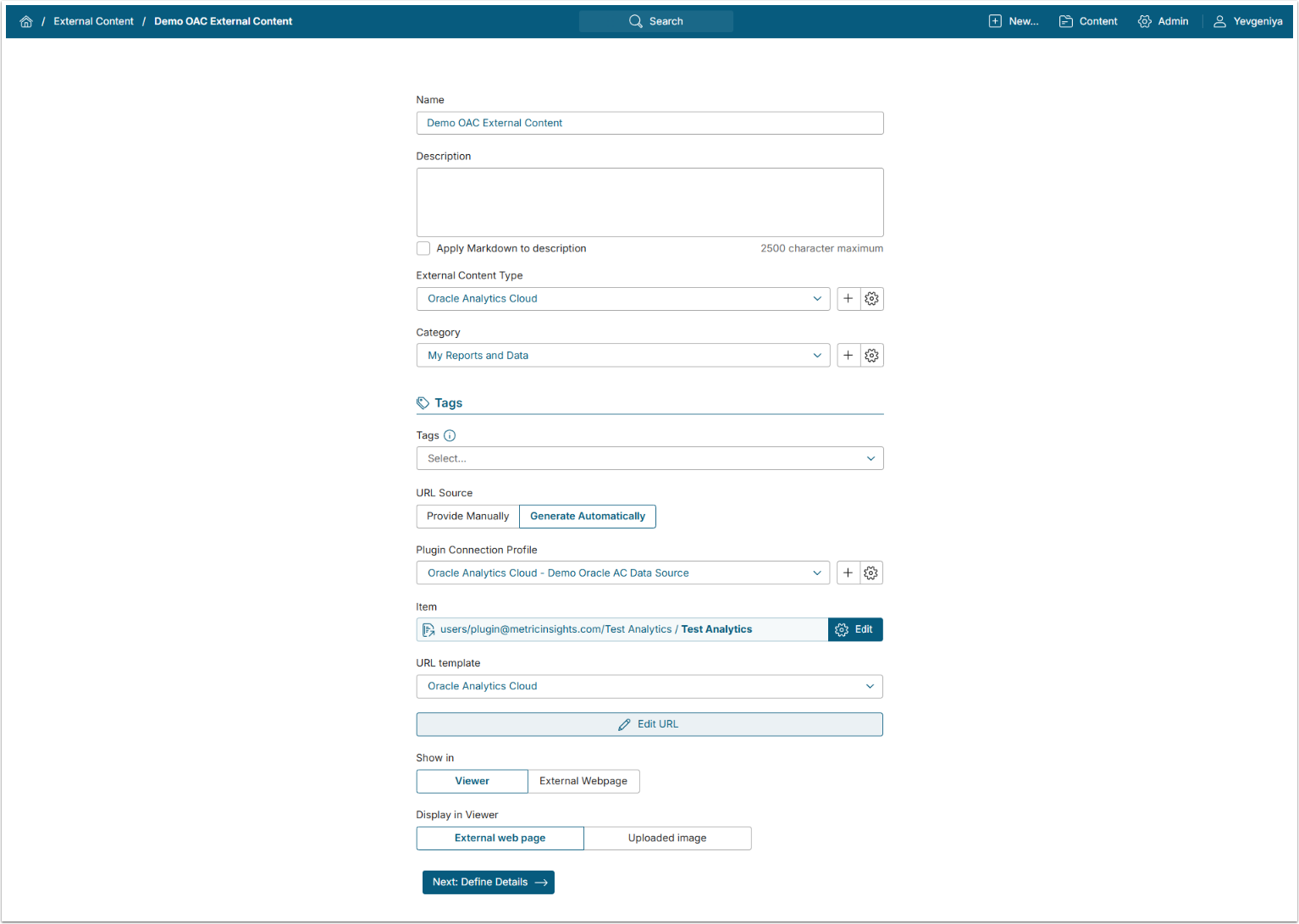
Task: Click the Item report icon
Action: tap(428, 630)
